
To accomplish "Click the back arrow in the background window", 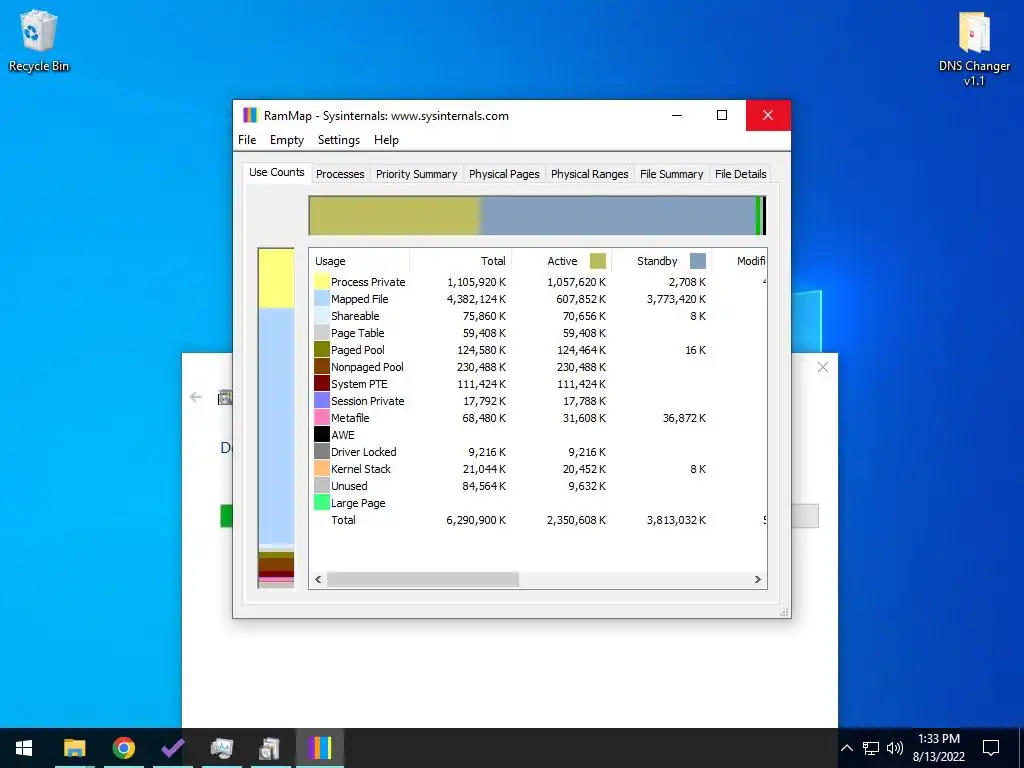I will [x=196, y=397].
